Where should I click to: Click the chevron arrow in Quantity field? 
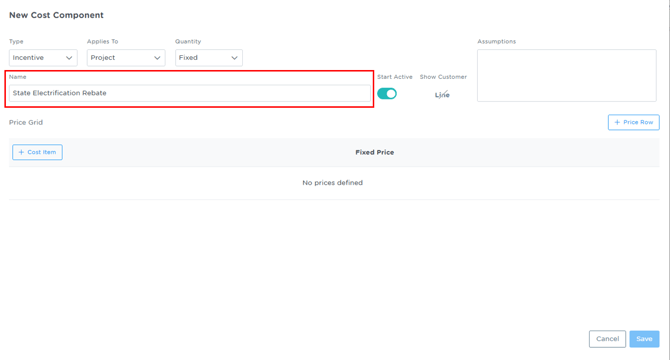point(234,58)
